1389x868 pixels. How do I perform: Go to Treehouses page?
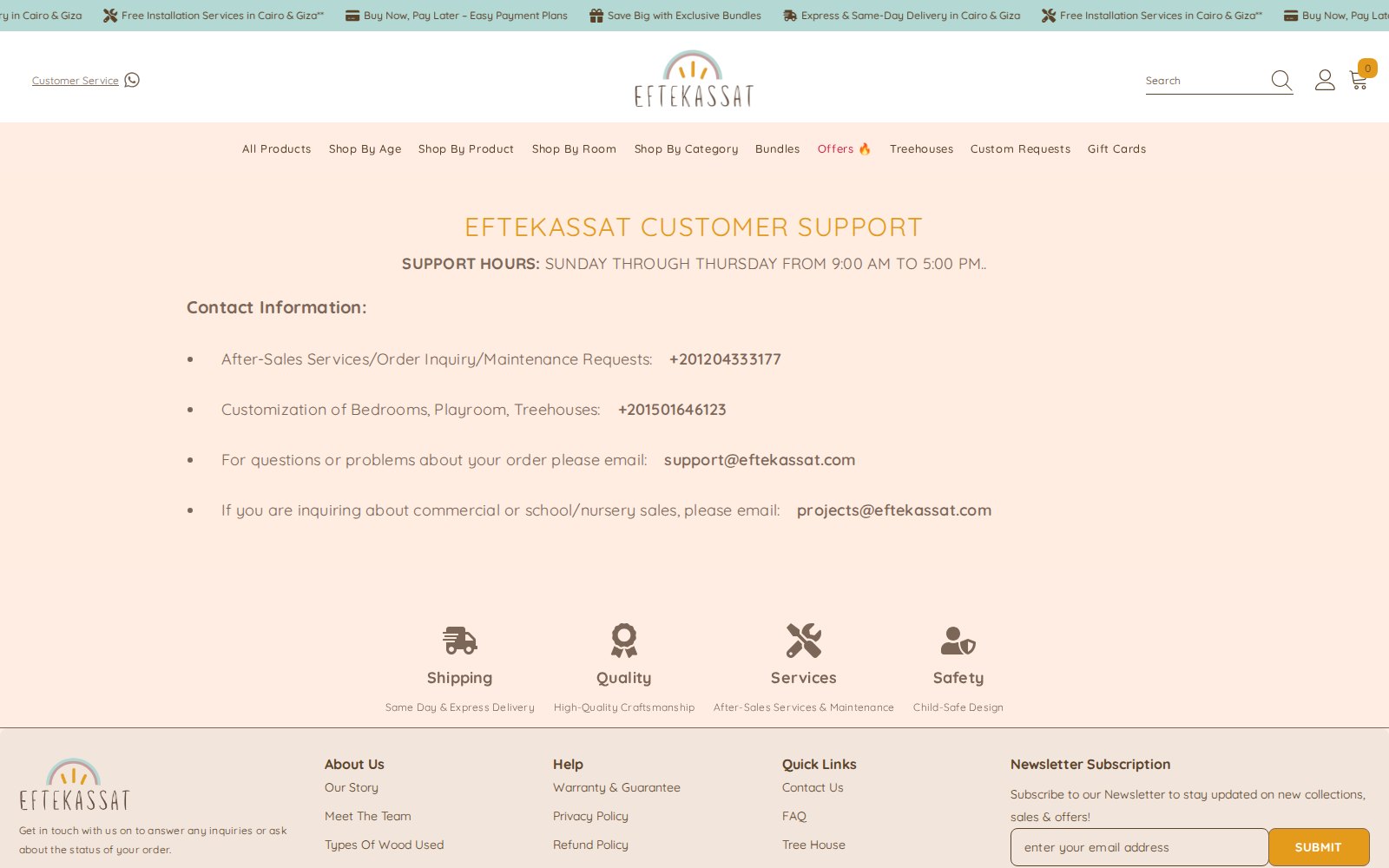point(921,149)
